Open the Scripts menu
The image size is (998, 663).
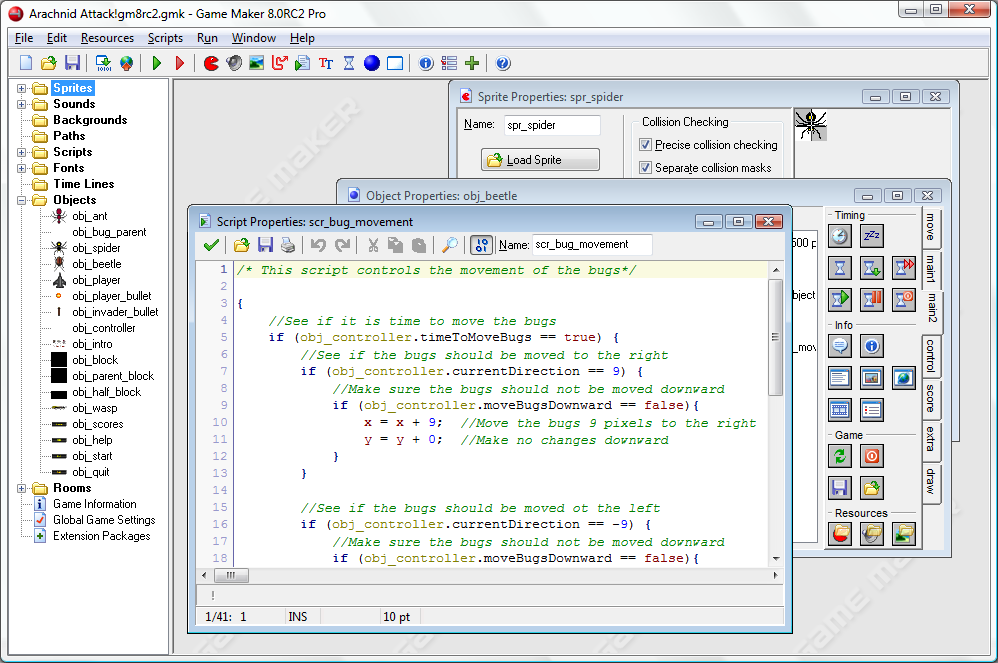pyautogui.click(x=165, y=38)
